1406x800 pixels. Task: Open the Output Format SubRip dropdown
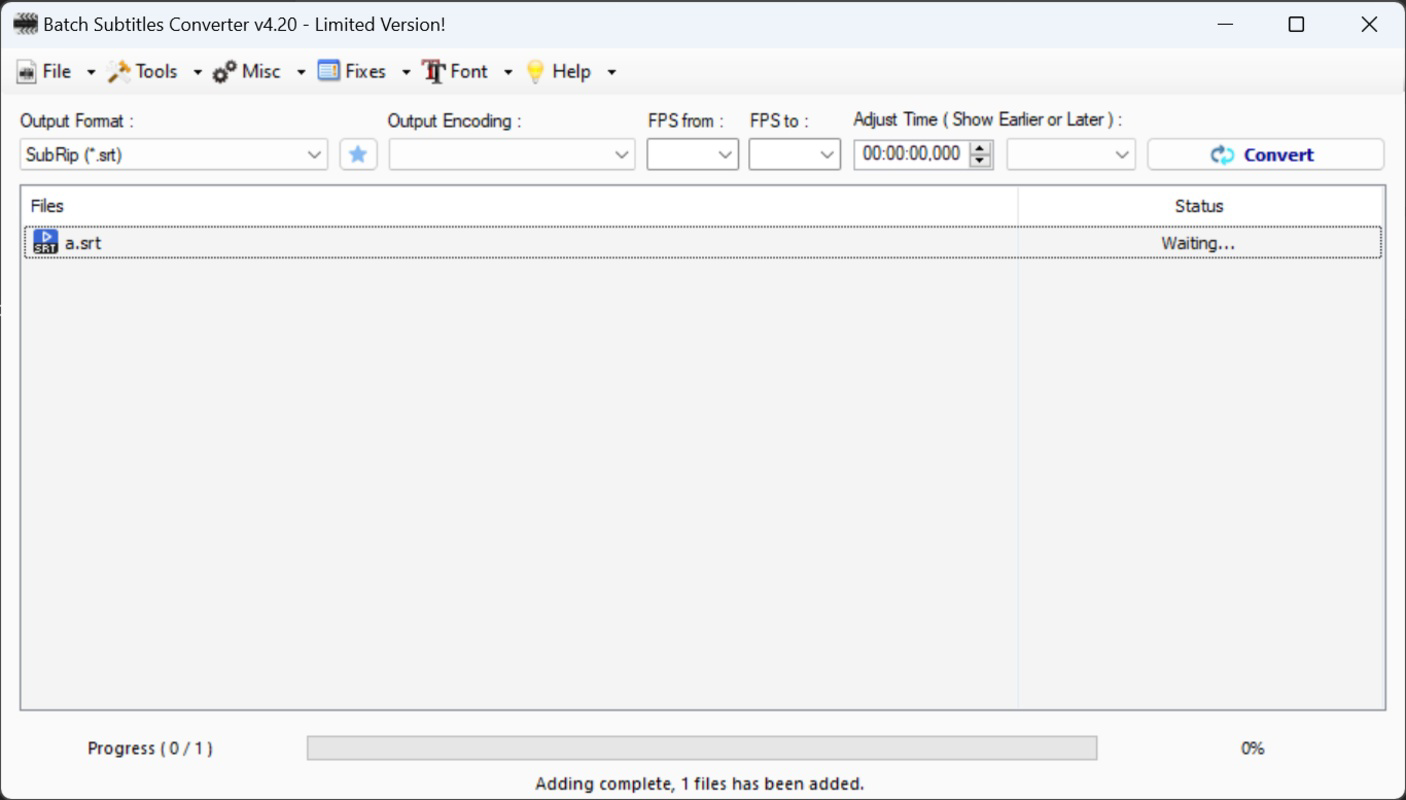pos(174,155)
